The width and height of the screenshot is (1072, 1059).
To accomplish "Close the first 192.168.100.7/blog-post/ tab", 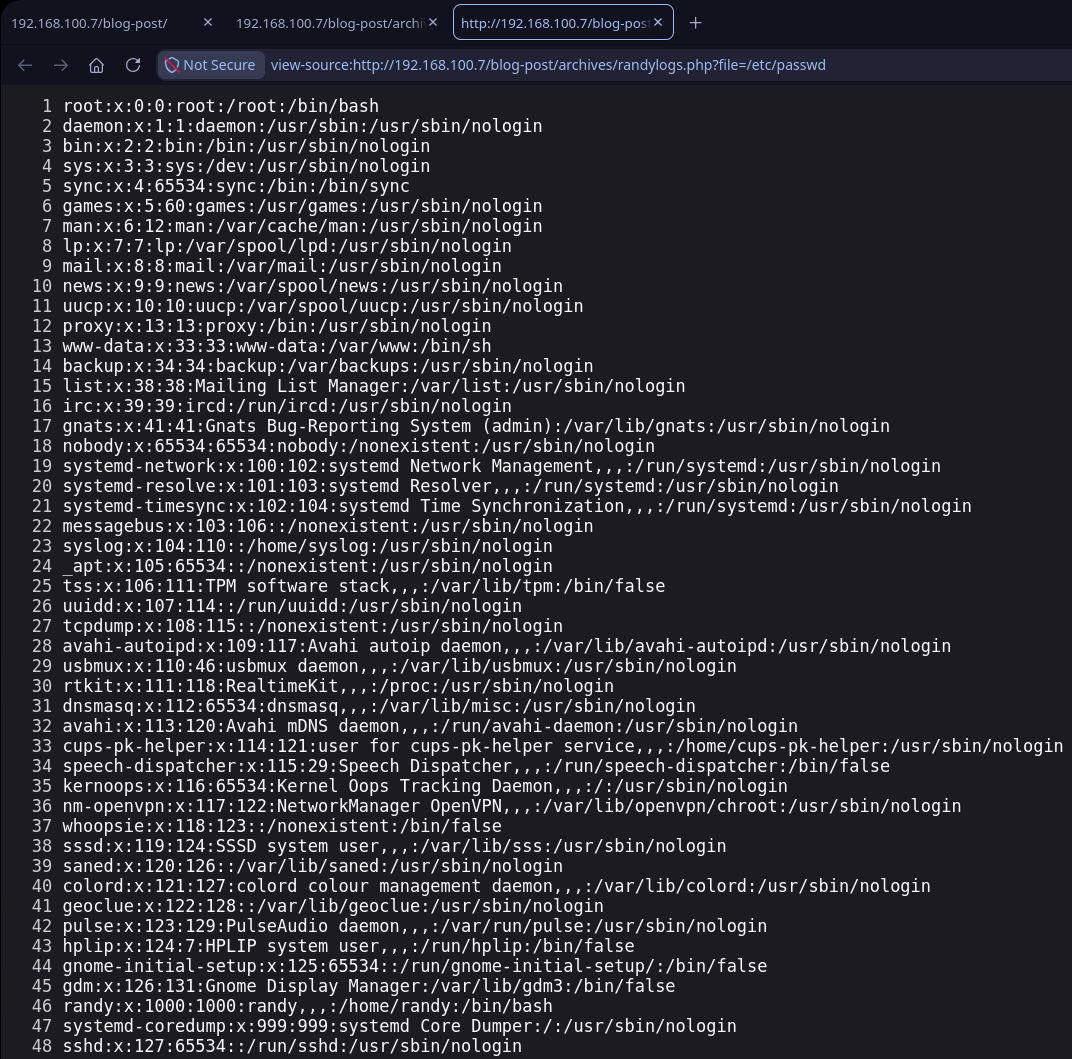I will click(x=208, y=23).
